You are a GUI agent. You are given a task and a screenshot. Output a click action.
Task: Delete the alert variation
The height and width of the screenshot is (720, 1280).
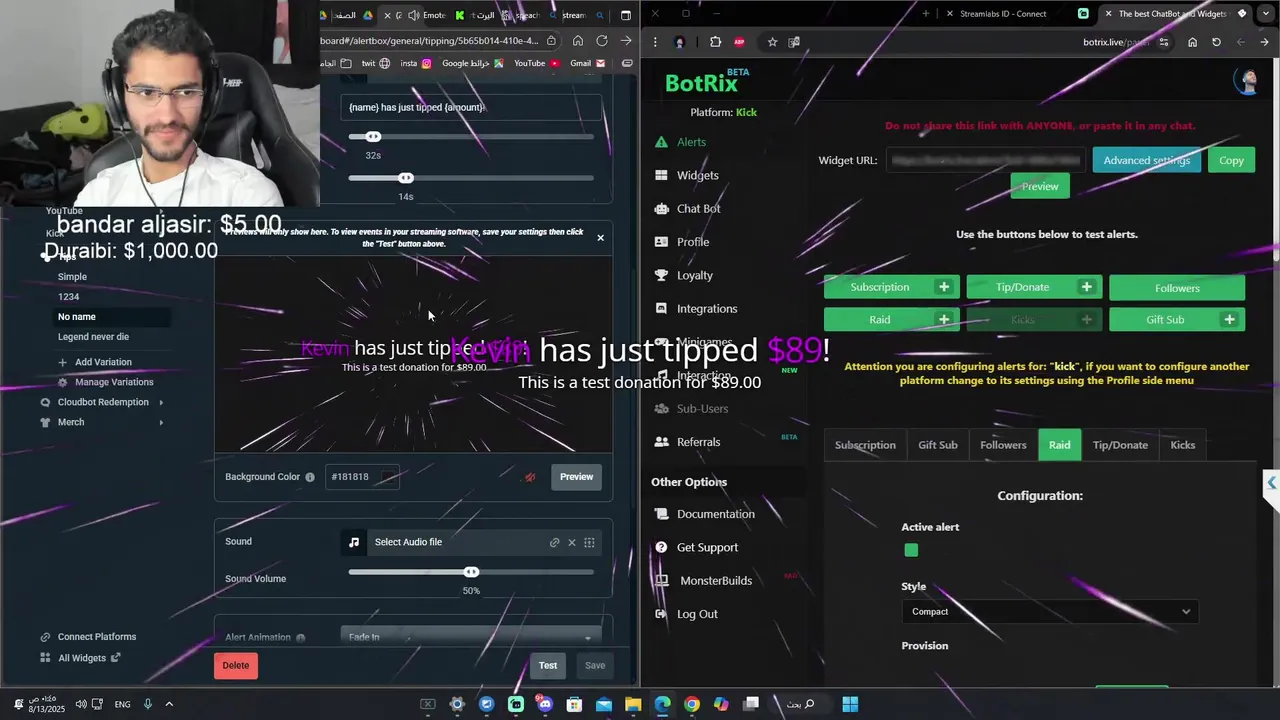click(x=236, y=665)
